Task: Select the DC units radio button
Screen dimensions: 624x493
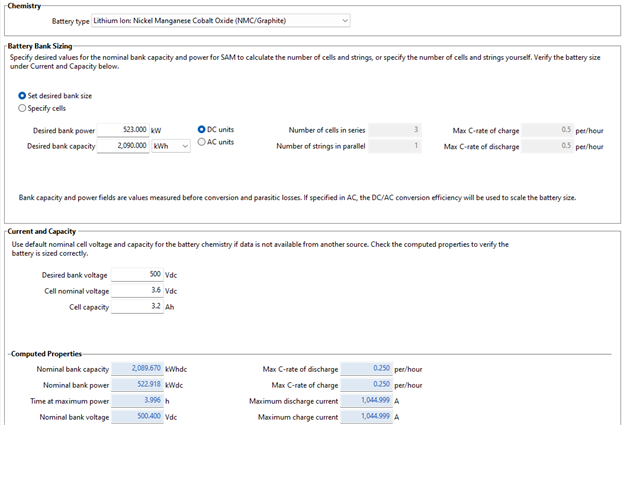Action: pyautogui.click(x=202, y=130)
